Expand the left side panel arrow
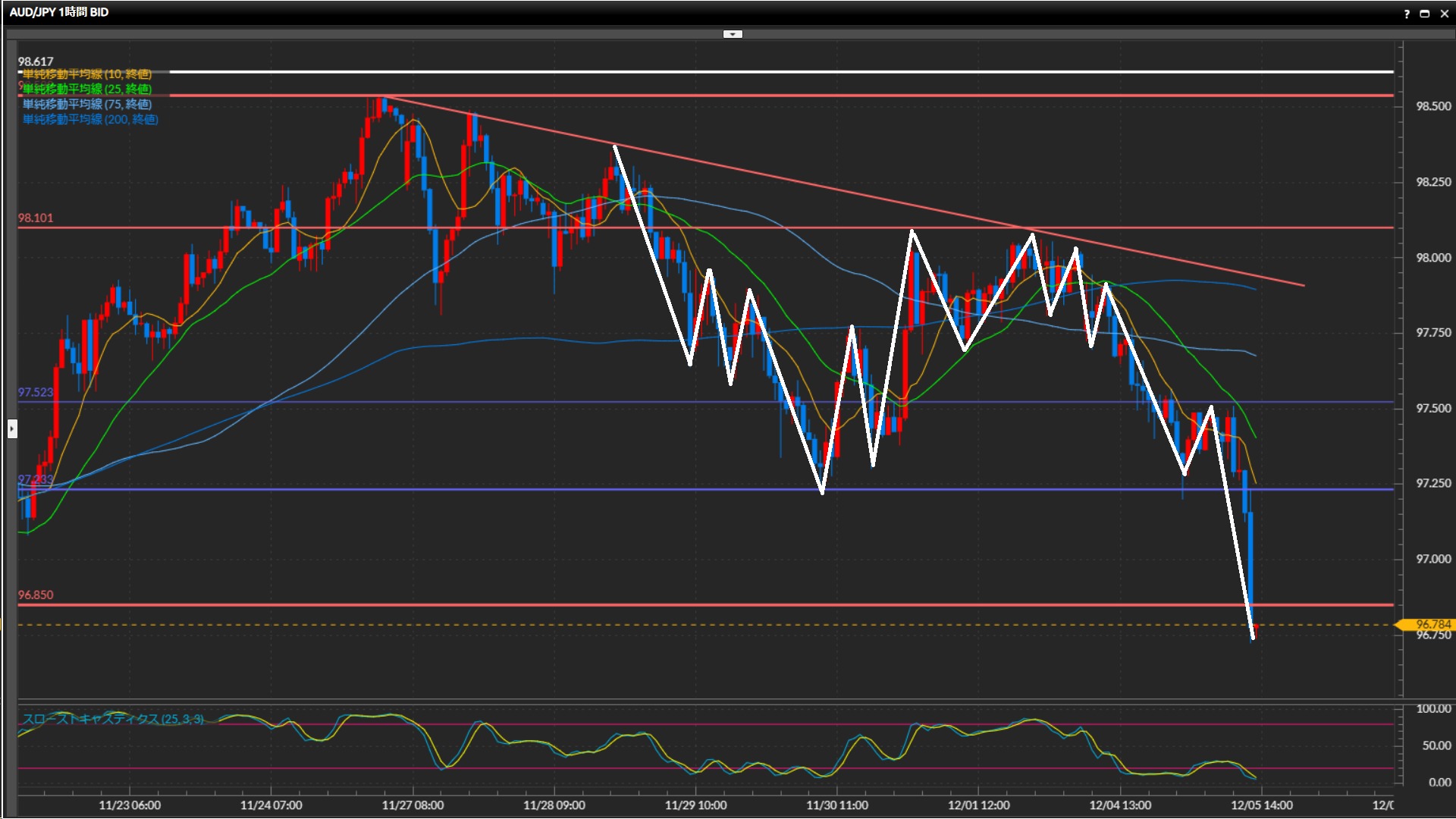The width and height of the screenshot is (1456, 819). pyautogui.click(x=11, y=429)
